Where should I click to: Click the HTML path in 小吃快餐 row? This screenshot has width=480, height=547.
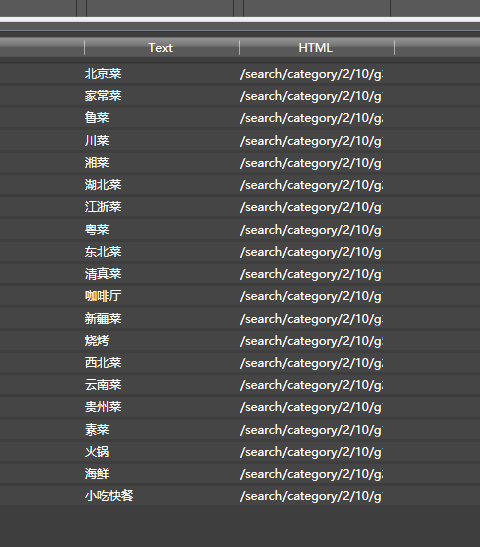pyautogui.click(x=311, y=496)
